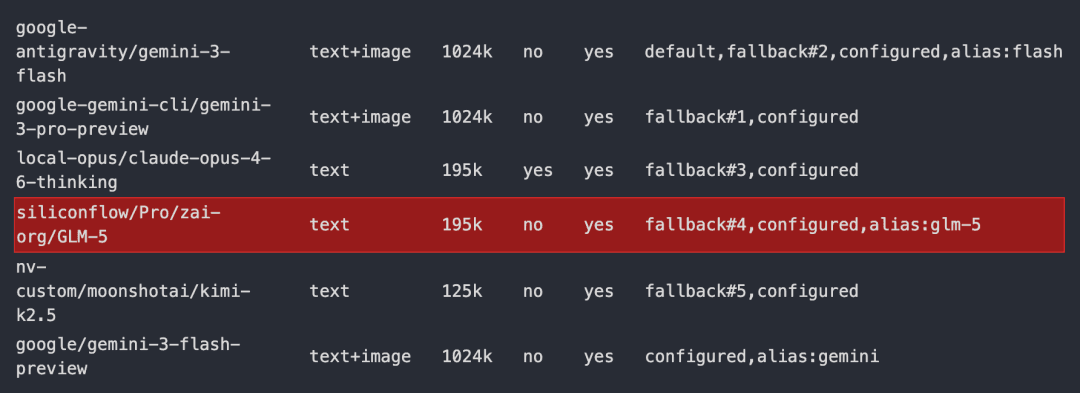1080x393 pixels.
Task: Select local-opus/claude-opus-4-6-thinking model text
Action: (143, 170)
